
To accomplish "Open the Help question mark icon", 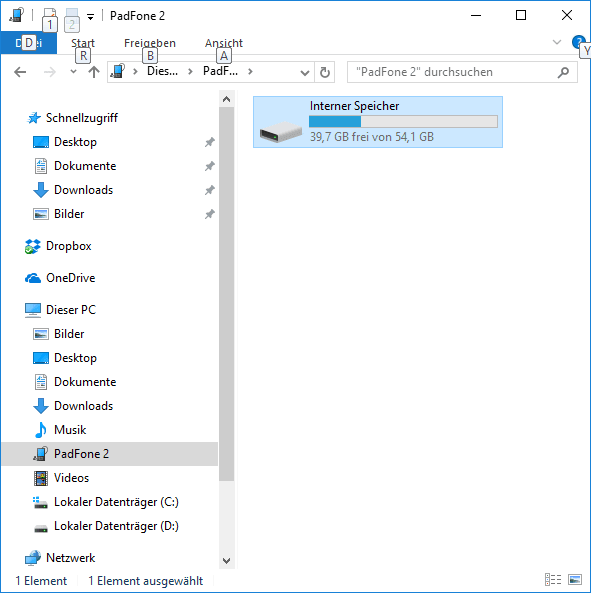I will tap(579, 42).
